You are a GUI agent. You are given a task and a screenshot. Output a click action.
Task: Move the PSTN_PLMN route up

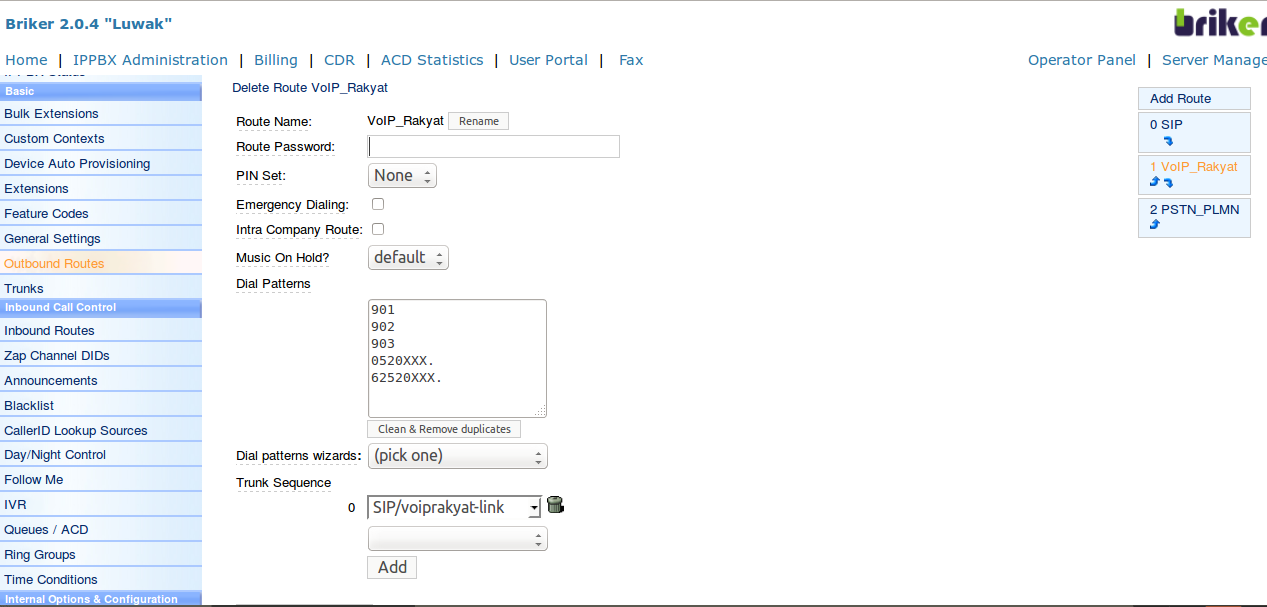coord(1155,225)
